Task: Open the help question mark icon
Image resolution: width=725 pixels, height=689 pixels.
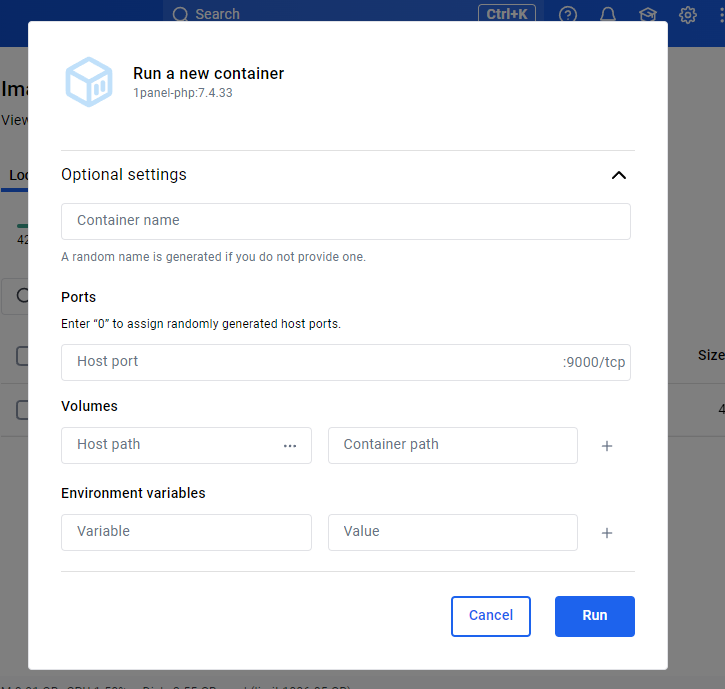Action: [x=568, y=14]
